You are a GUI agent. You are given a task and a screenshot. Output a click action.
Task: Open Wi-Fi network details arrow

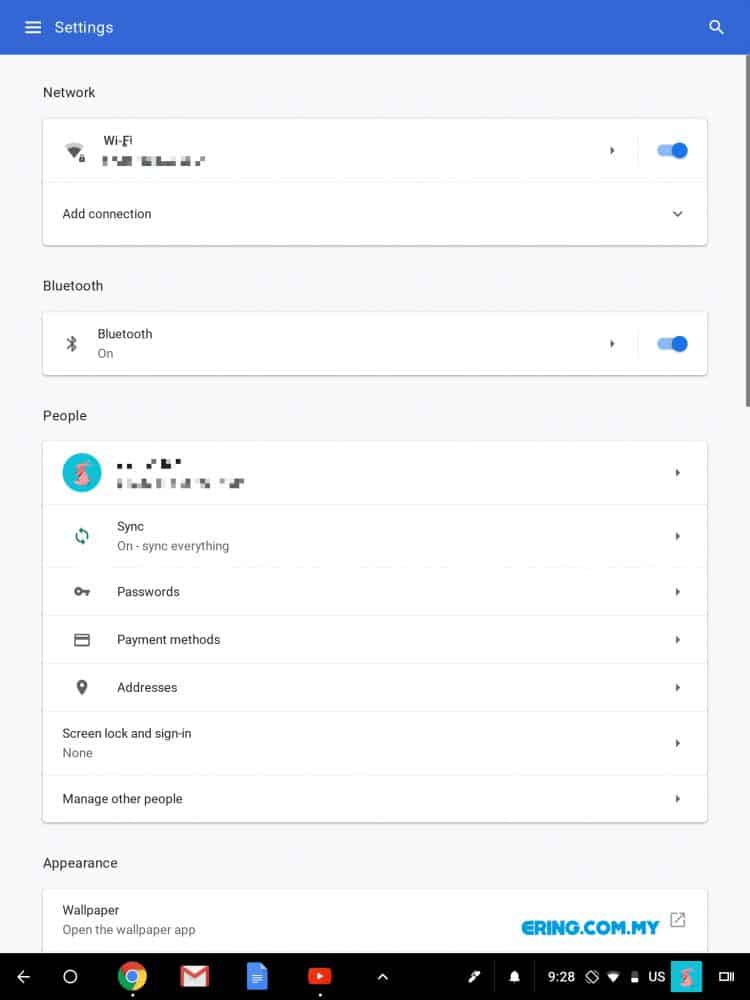[612, 151]
